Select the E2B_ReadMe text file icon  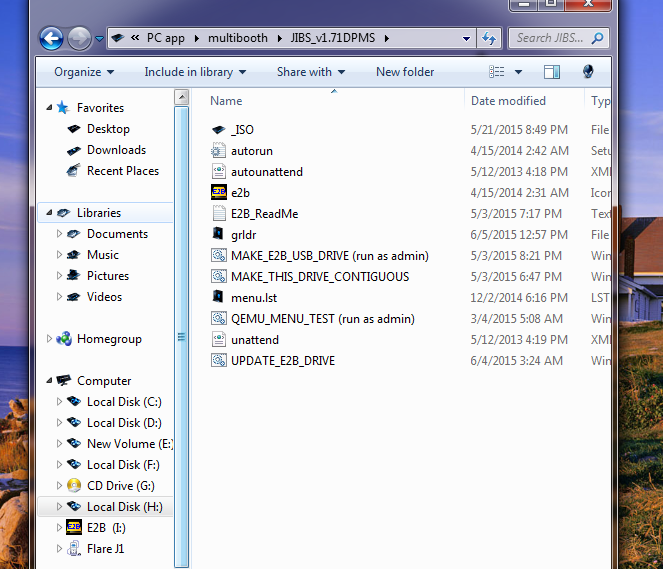tap(219, 213)
